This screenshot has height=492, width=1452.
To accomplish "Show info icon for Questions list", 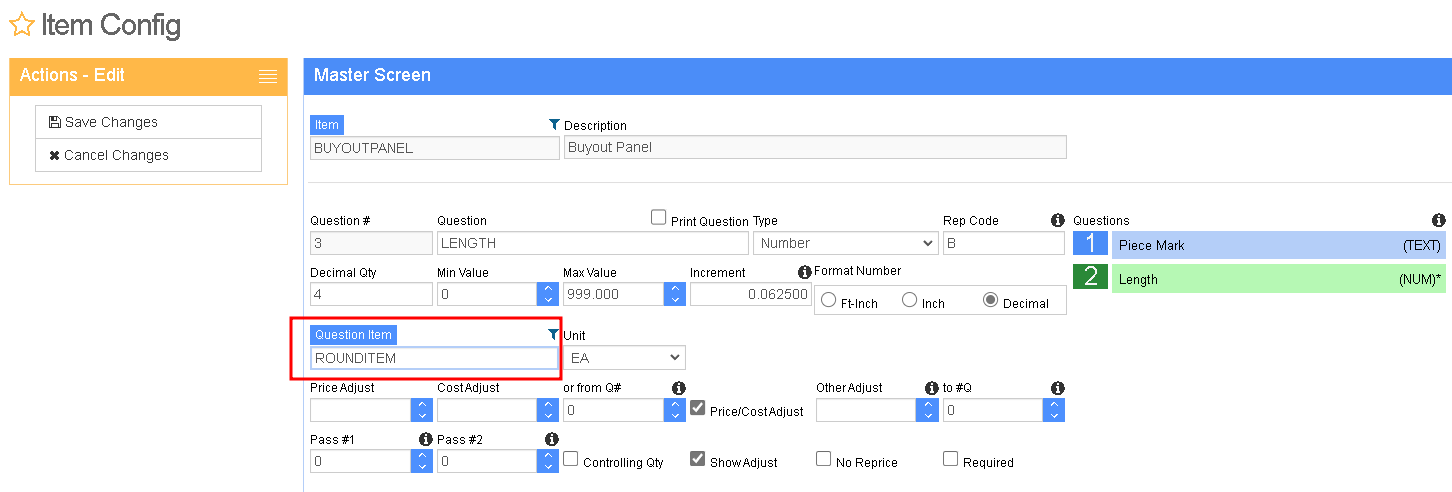I will coord(1438,220).
